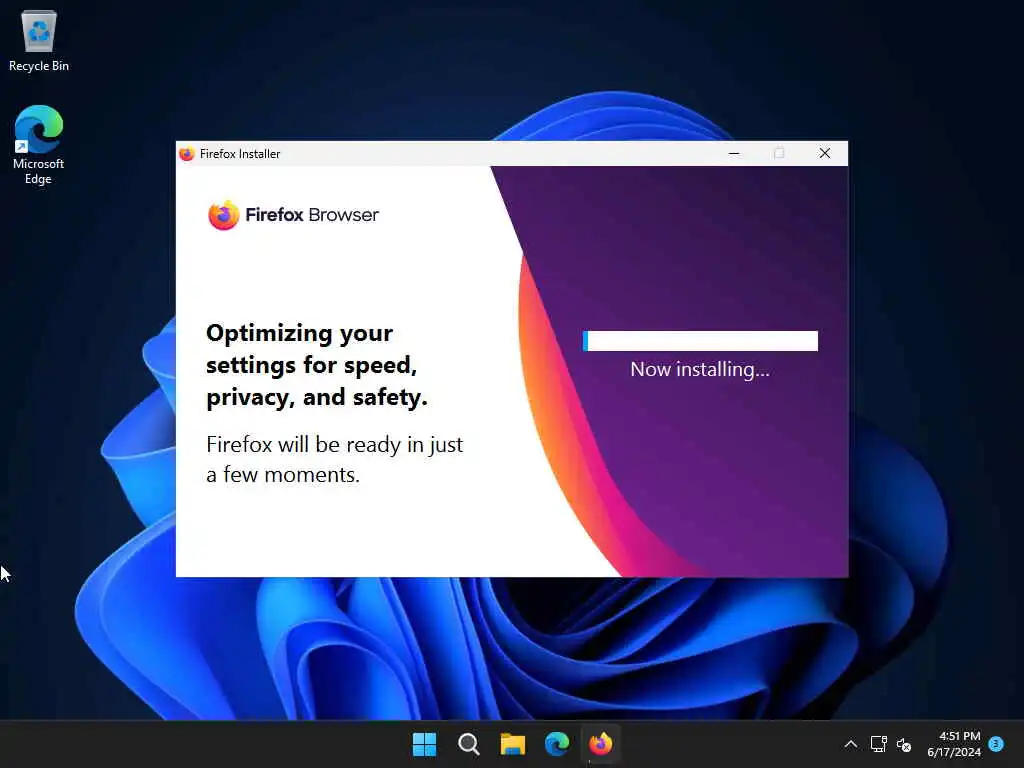Viewport: 1024px width, 768px height.
Task: Click the Firefox icon in installer title bar
Action: click(187, 153)
